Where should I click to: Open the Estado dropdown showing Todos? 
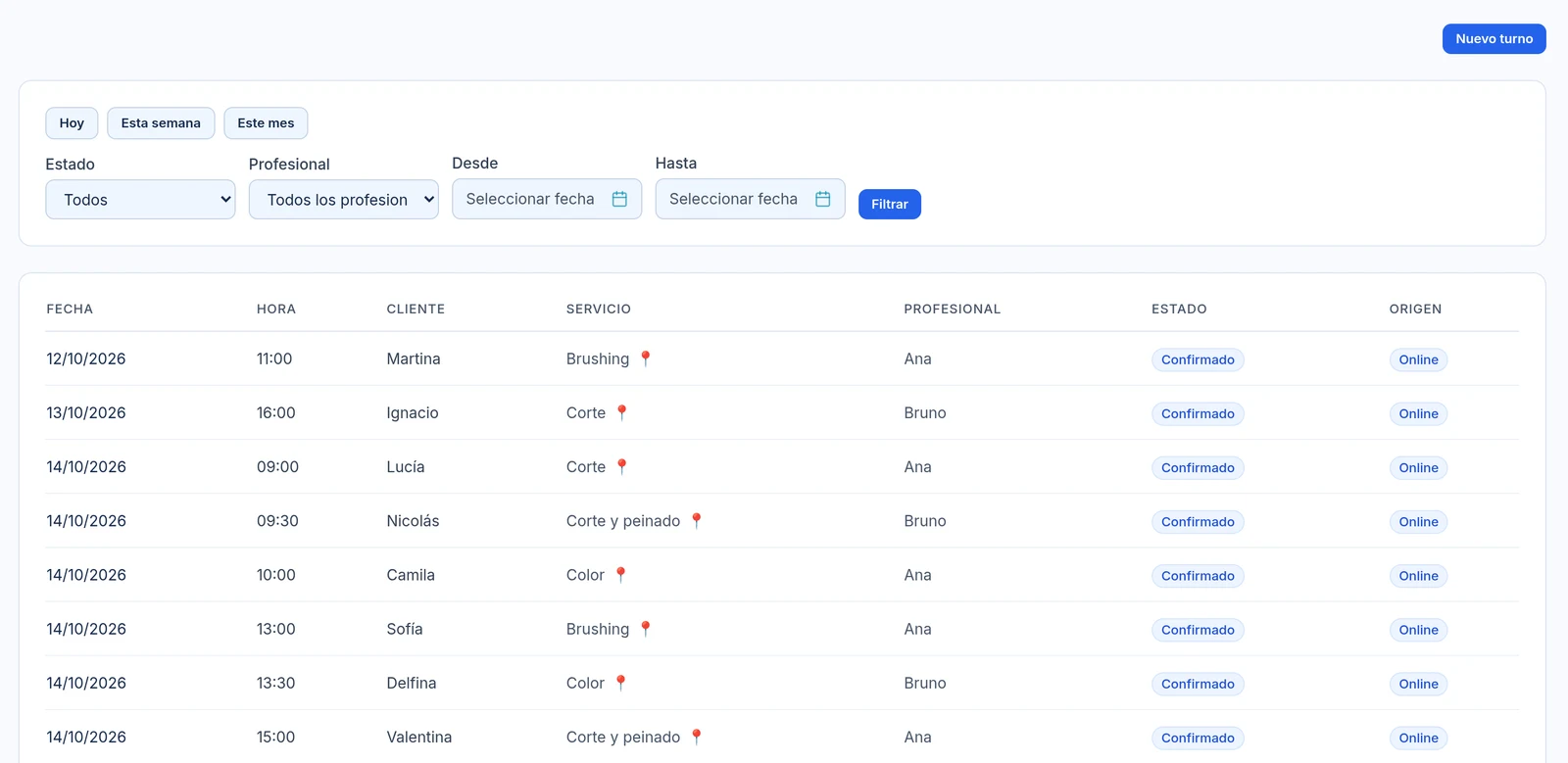click(x=140, y=200)
